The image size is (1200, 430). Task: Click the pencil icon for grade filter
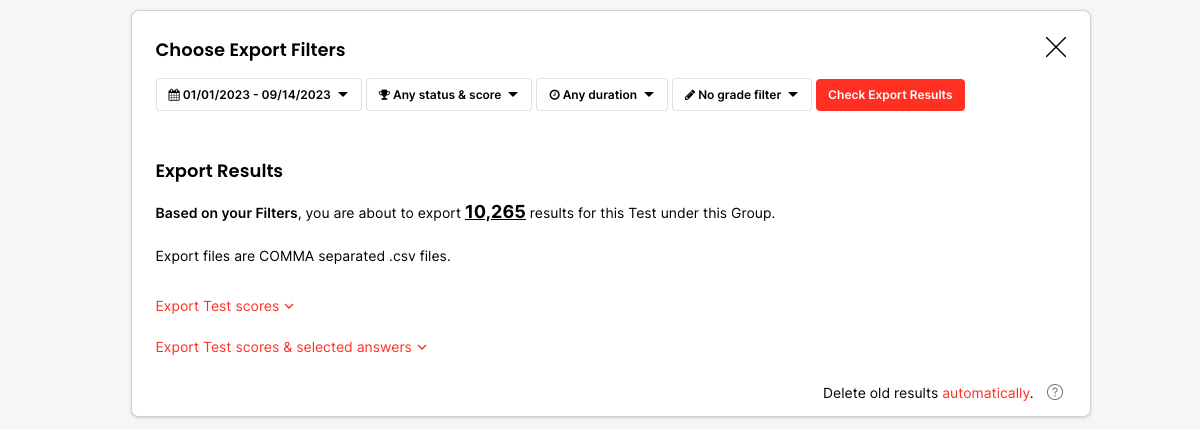click(690, 95)
